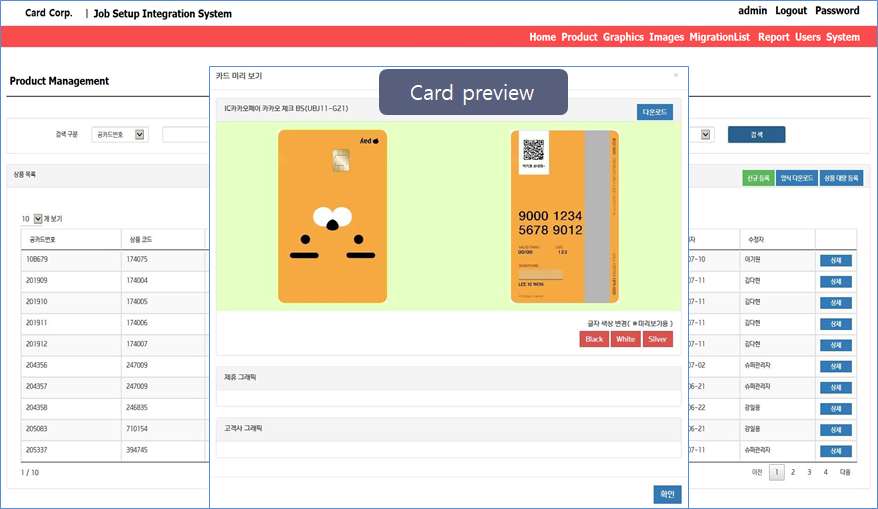
Task: Click the IC chip on card front
Action: (x=341, y=160)
